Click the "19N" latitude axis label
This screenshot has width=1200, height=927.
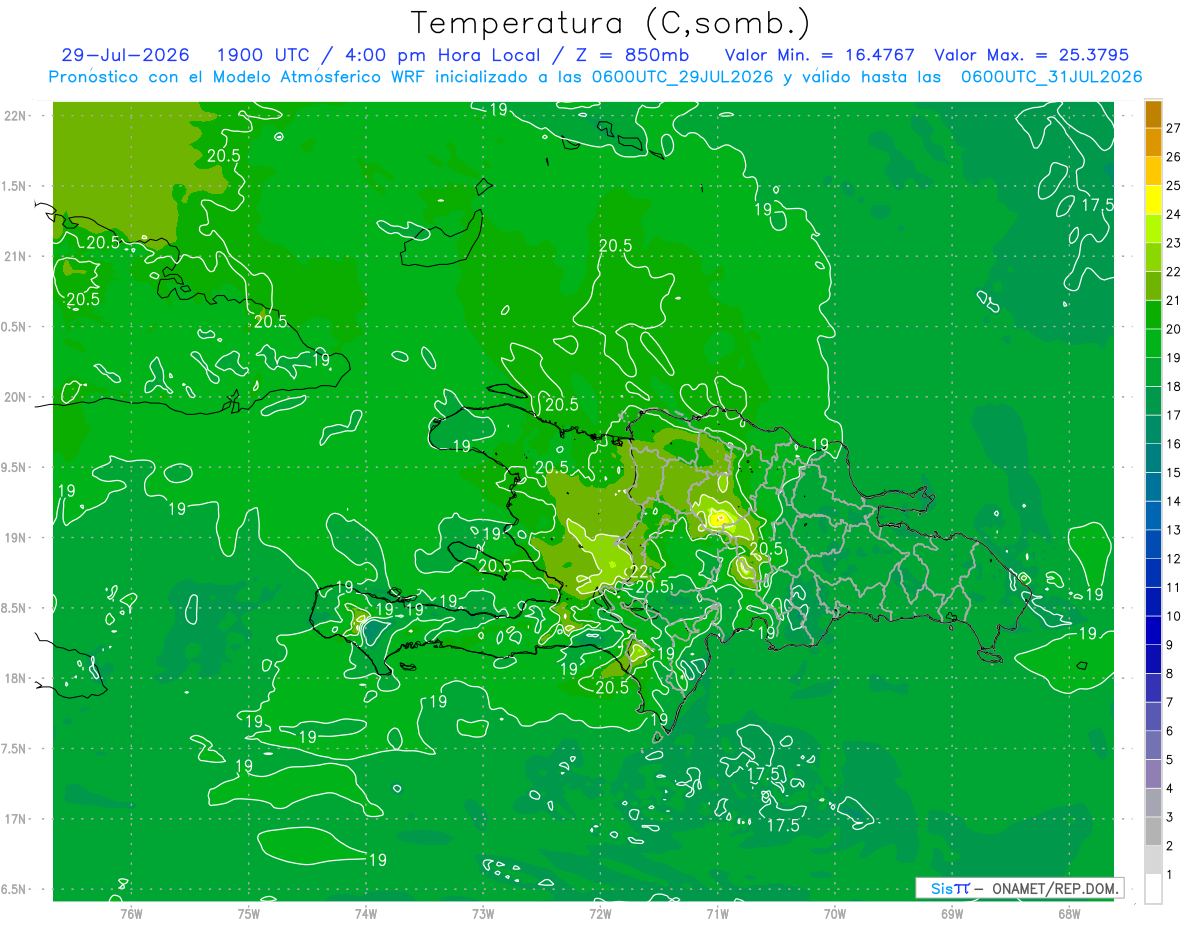point(15,538)
